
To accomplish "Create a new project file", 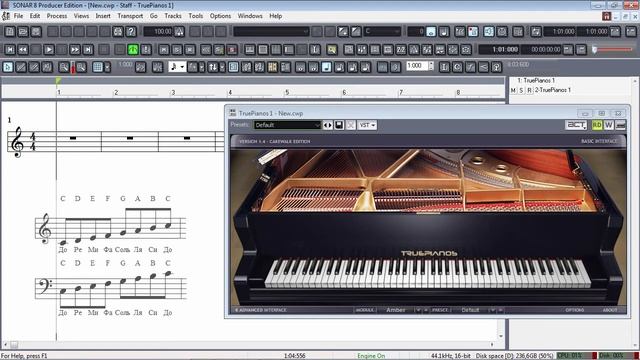I will (10, 31).
